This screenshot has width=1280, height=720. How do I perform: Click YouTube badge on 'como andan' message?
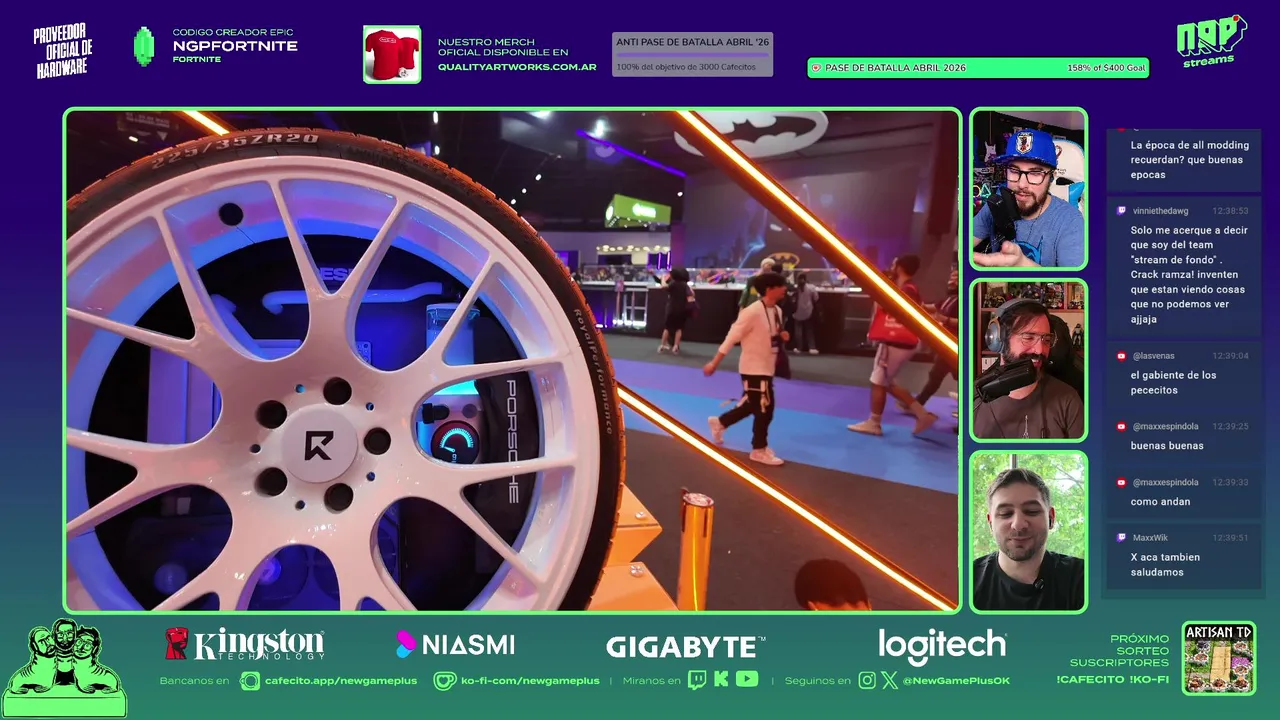(1121, 483)
